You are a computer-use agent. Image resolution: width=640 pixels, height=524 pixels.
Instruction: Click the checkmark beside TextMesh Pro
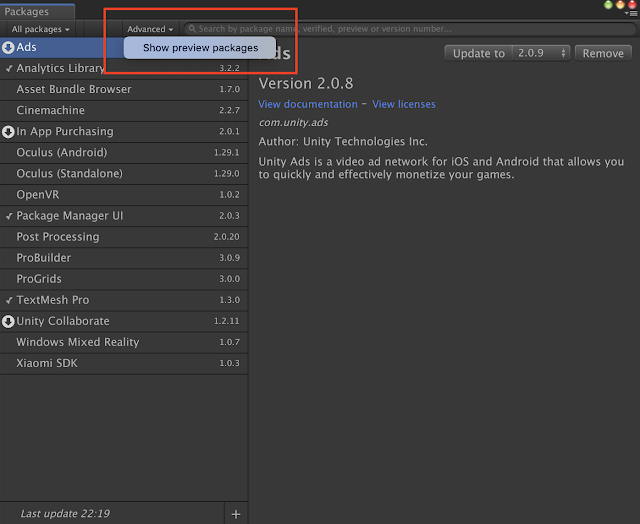click(9, 301)
